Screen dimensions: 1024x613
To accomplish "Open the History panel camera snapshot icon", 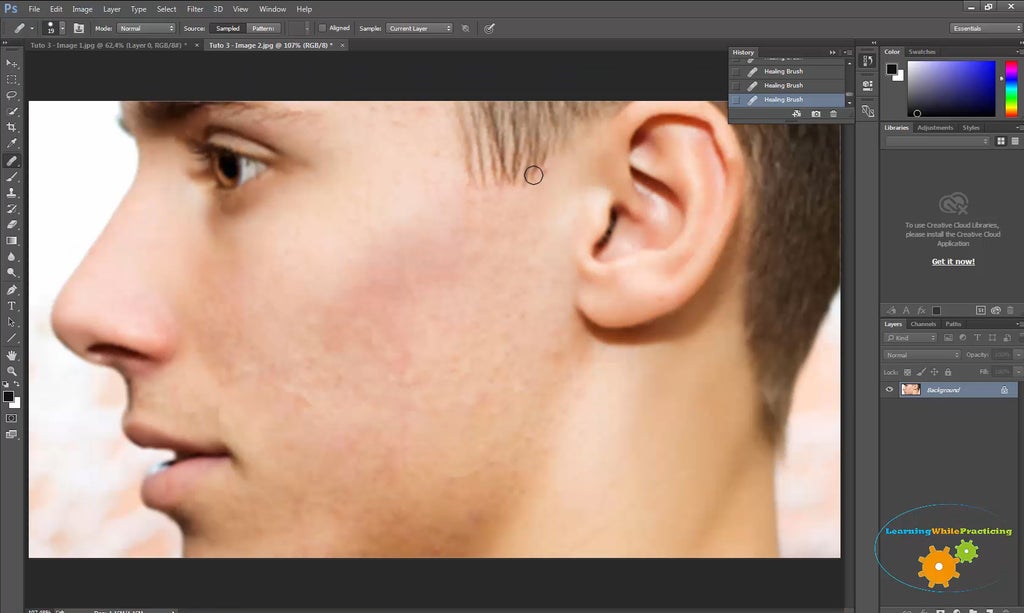I will click(817, 113).
